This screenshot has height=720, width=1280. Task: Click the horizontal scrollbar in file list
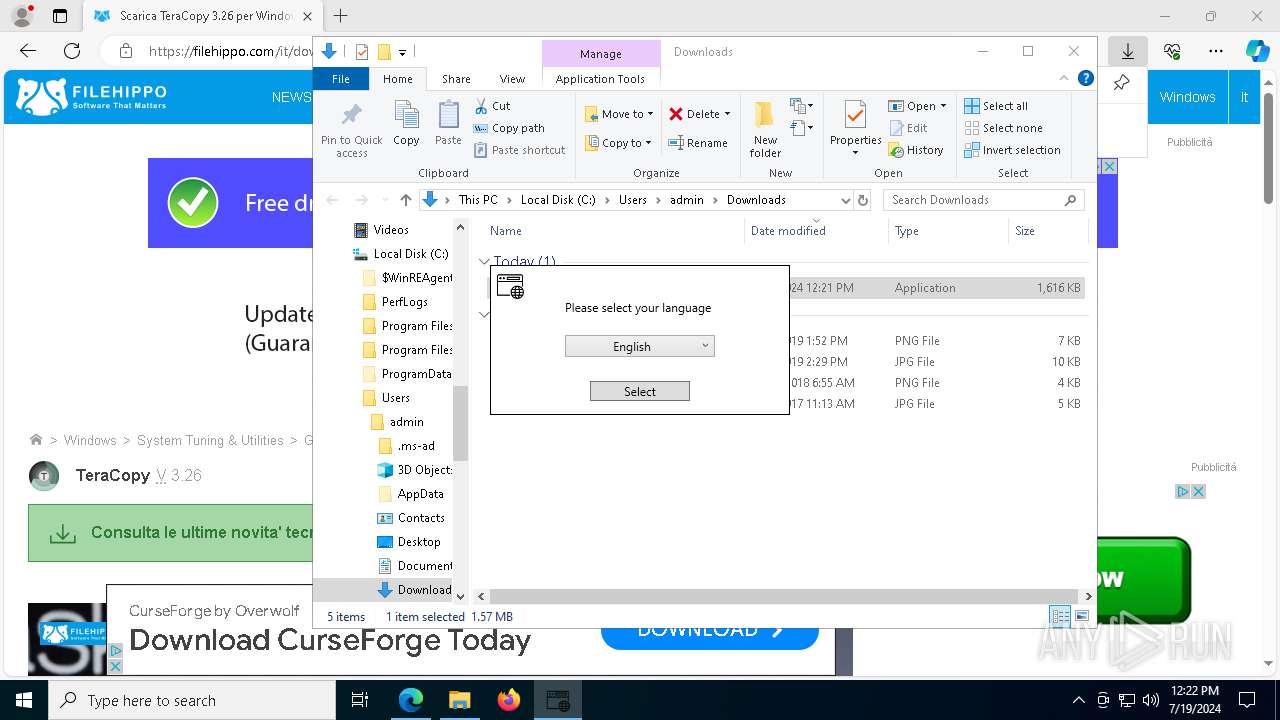[786, 596]
